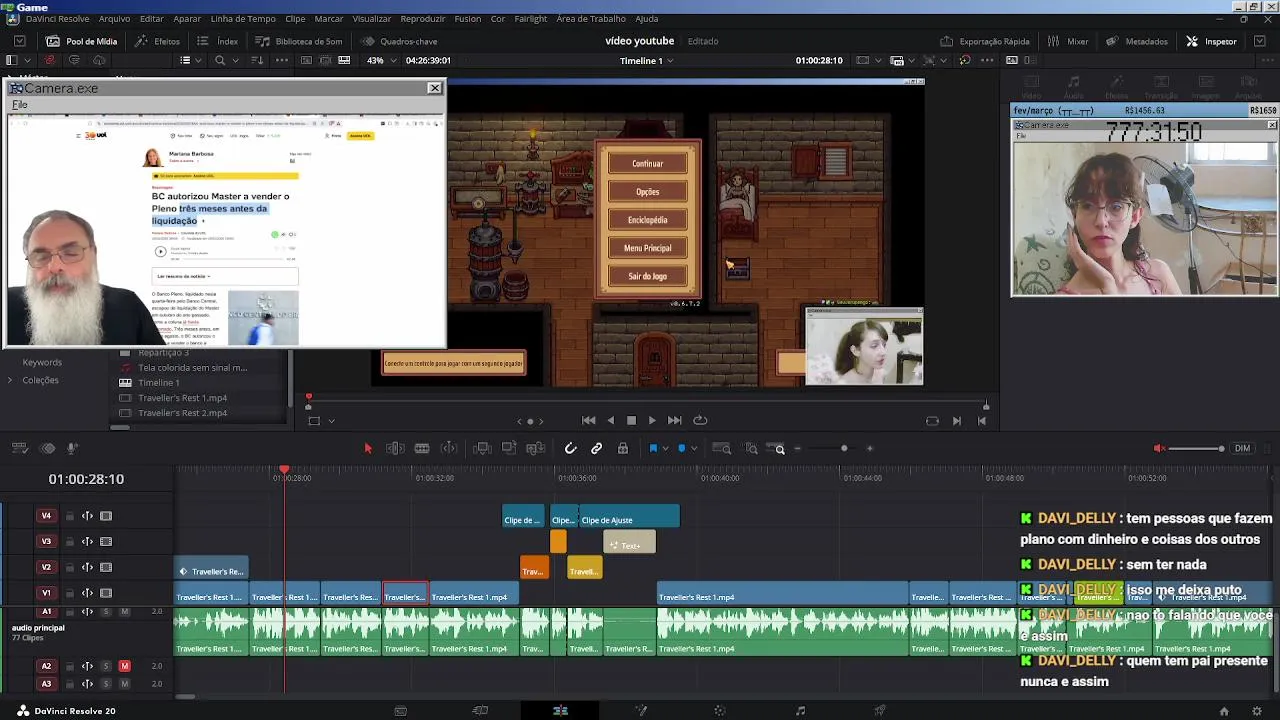Image resolution: width=1280 pixels, height=720 pixels.
Task: Show the Mixer panel
Action: point(1068,41)
